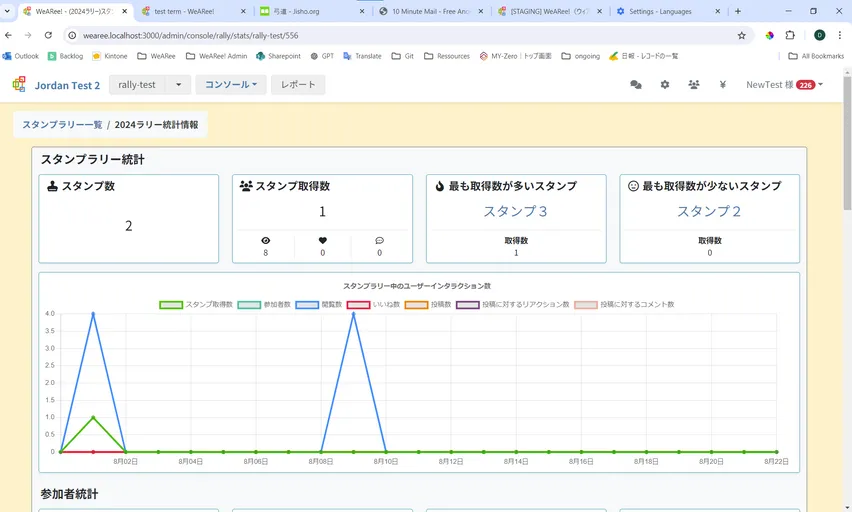Open the browser extensions puzzle icon
Viewport: 852px width, 512px height.
(791, 35)
